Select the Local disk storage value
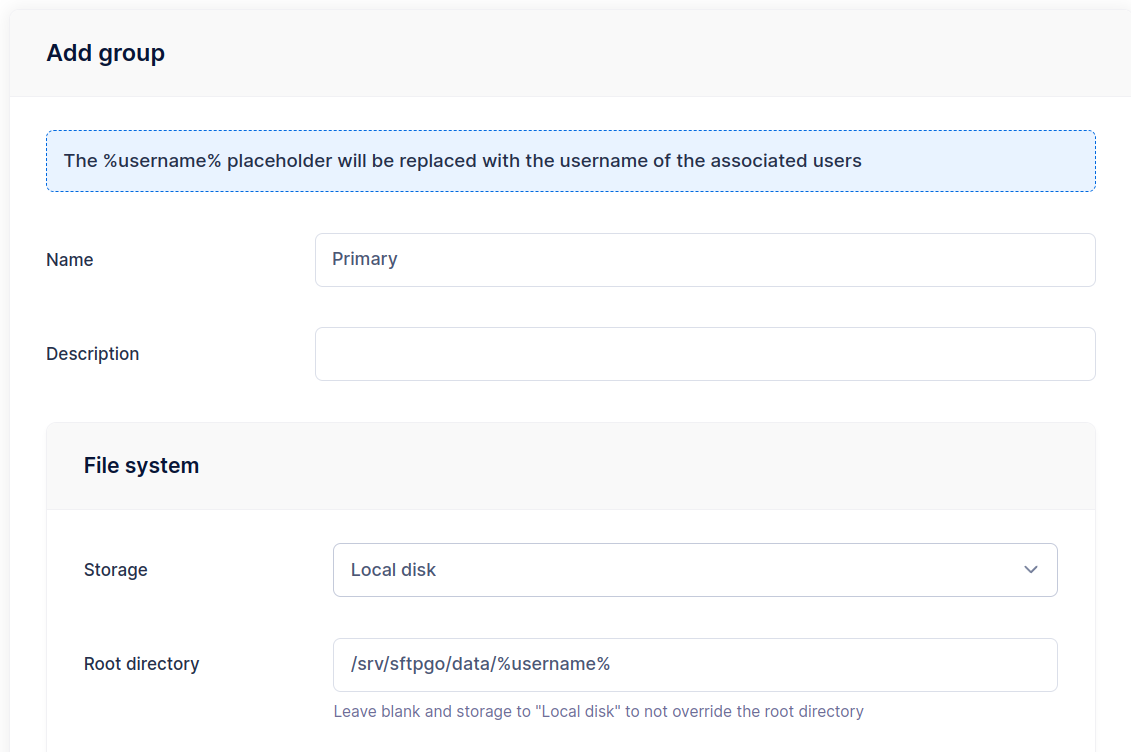The height and width of the screenshot is (752, 1131). click(x=393, y=570)
